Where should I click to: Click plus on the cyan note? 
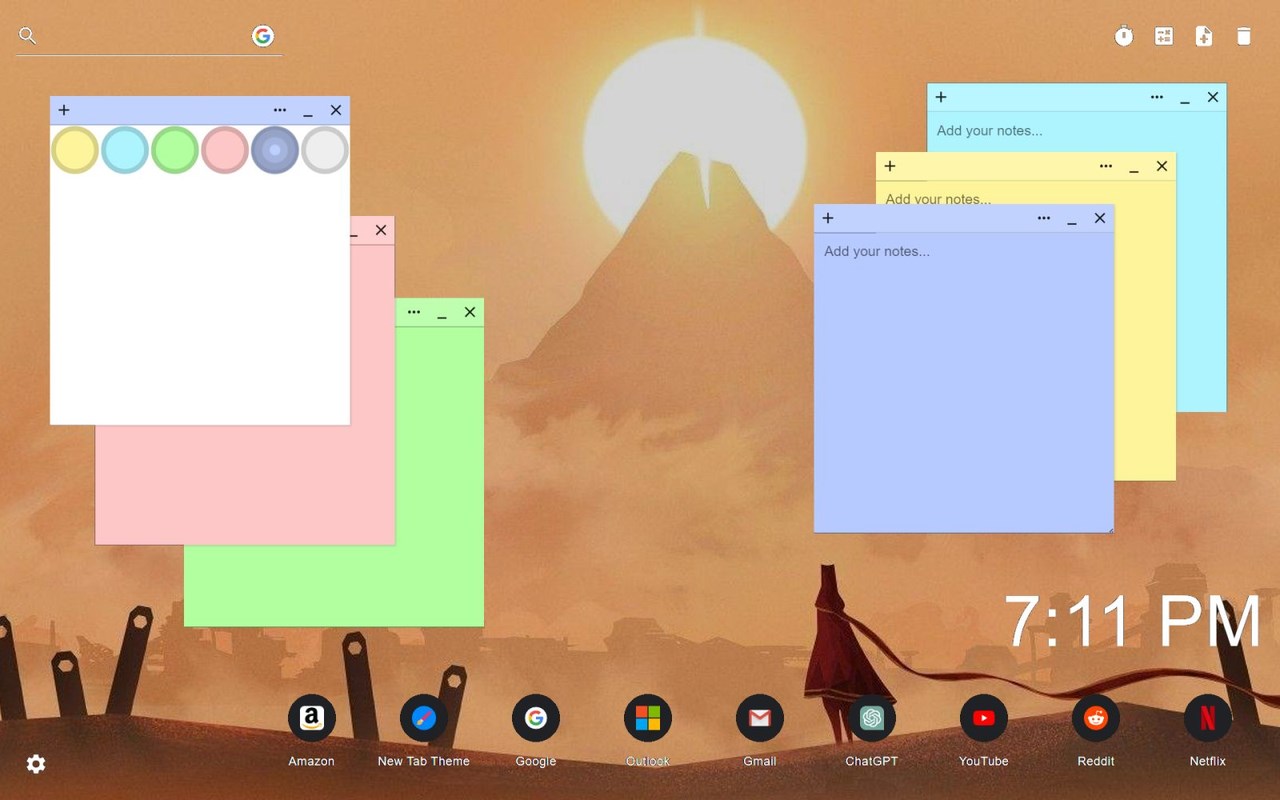pyautogui.click(x=941, y=97)
